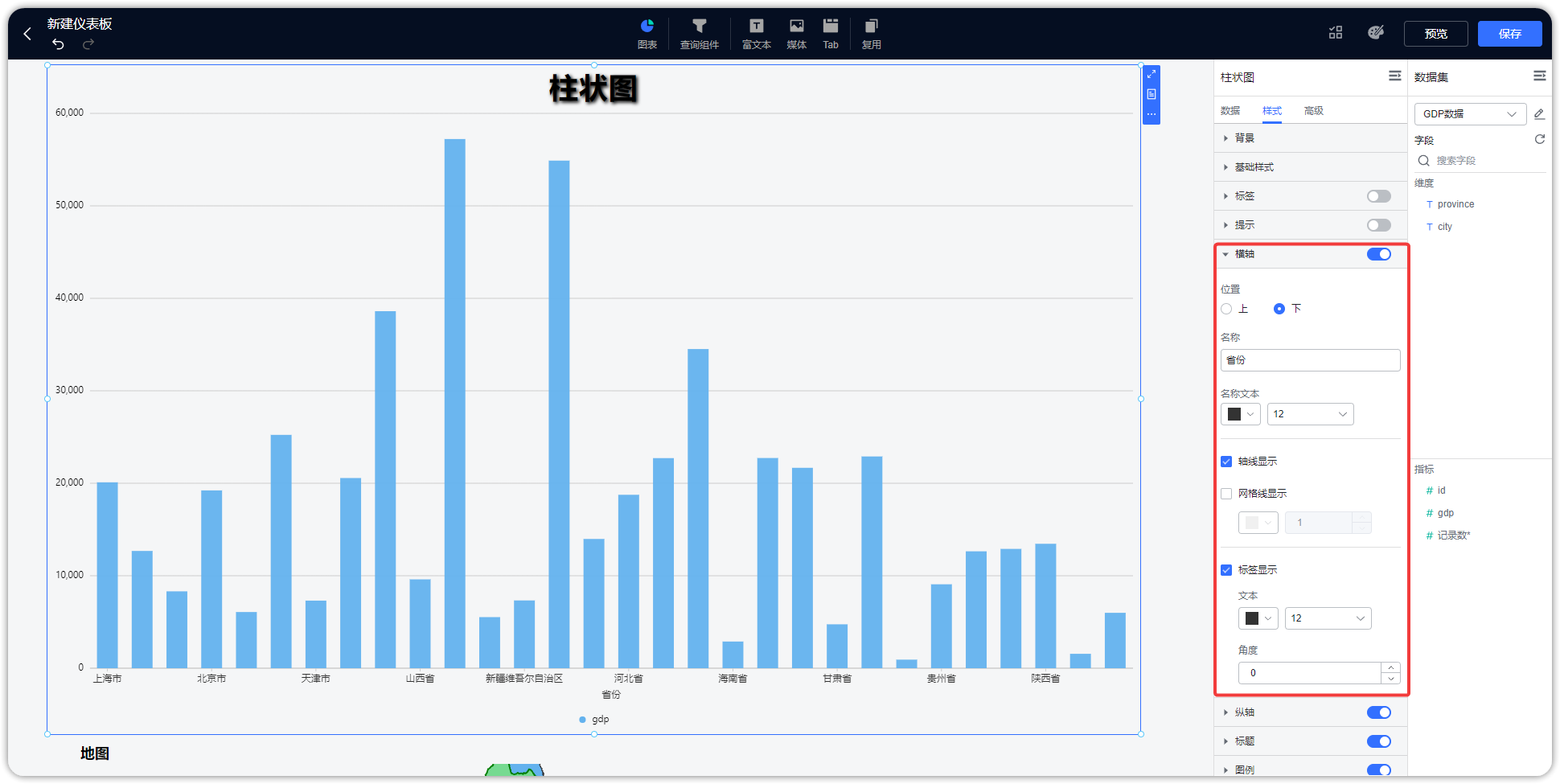Click the 预览 preview button
1560x784 pixels.
[1436, 34]
